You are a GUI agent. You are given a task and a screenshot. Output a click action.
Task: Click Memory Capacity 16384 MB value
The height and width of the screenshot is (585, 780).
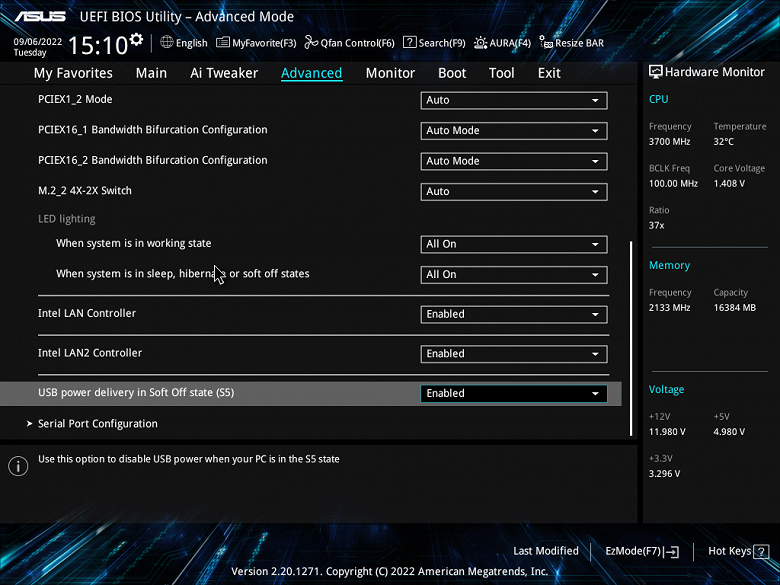735,308
